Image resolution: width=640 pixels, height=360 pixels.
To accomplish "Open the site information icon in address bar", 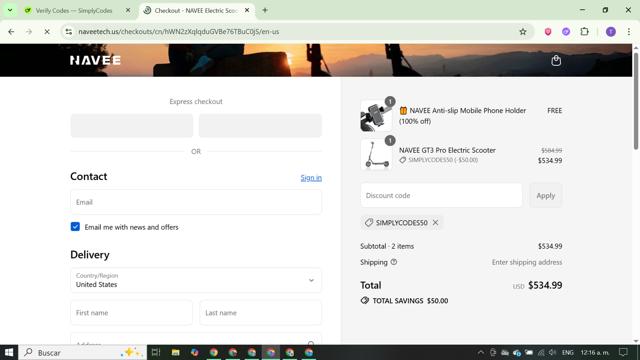I will tap(69, 31).
